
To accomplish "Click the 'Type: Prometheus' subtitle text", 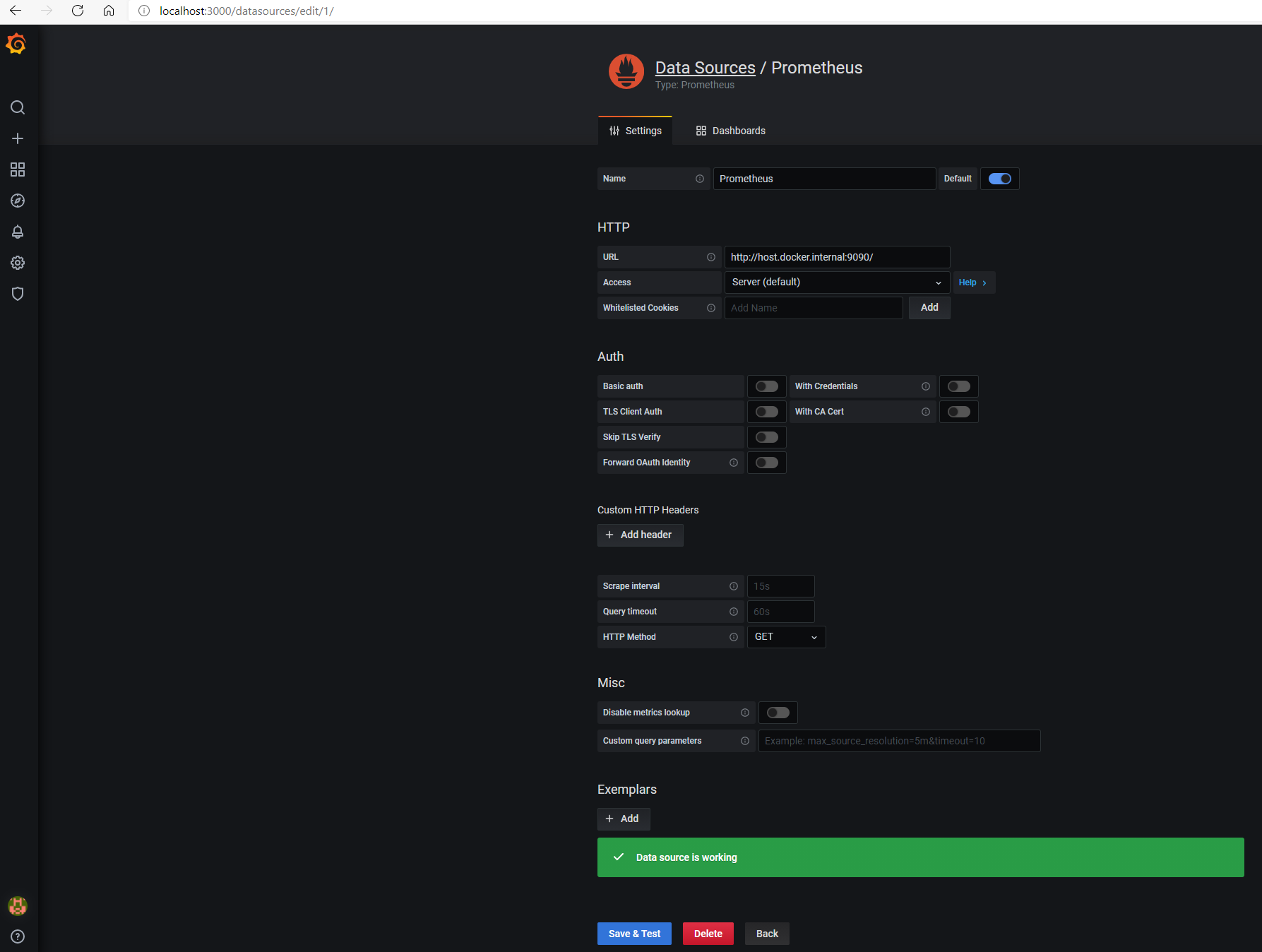I will (x=695, y=85).
